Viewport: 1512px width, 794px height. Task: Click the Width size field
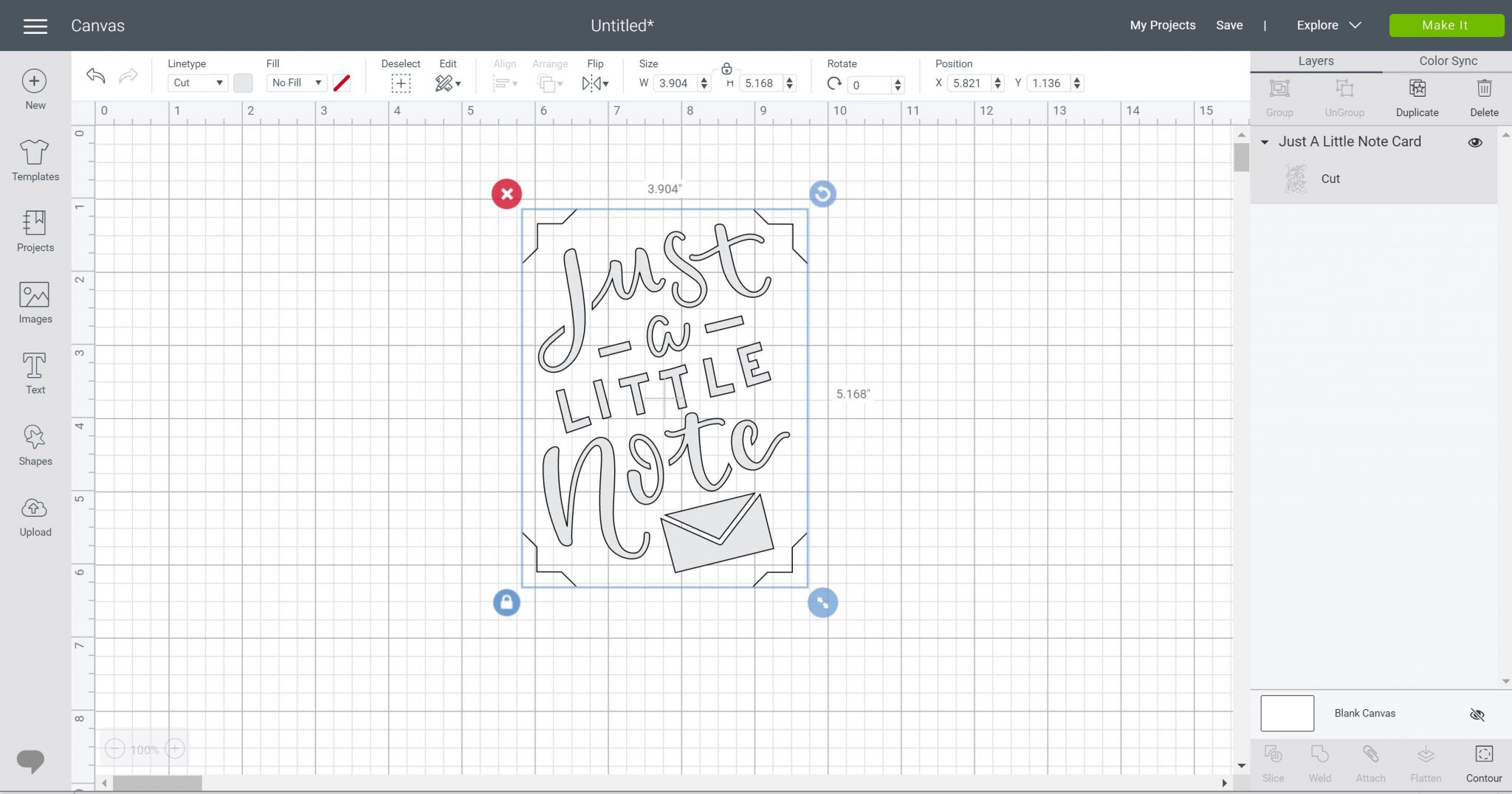676,83
